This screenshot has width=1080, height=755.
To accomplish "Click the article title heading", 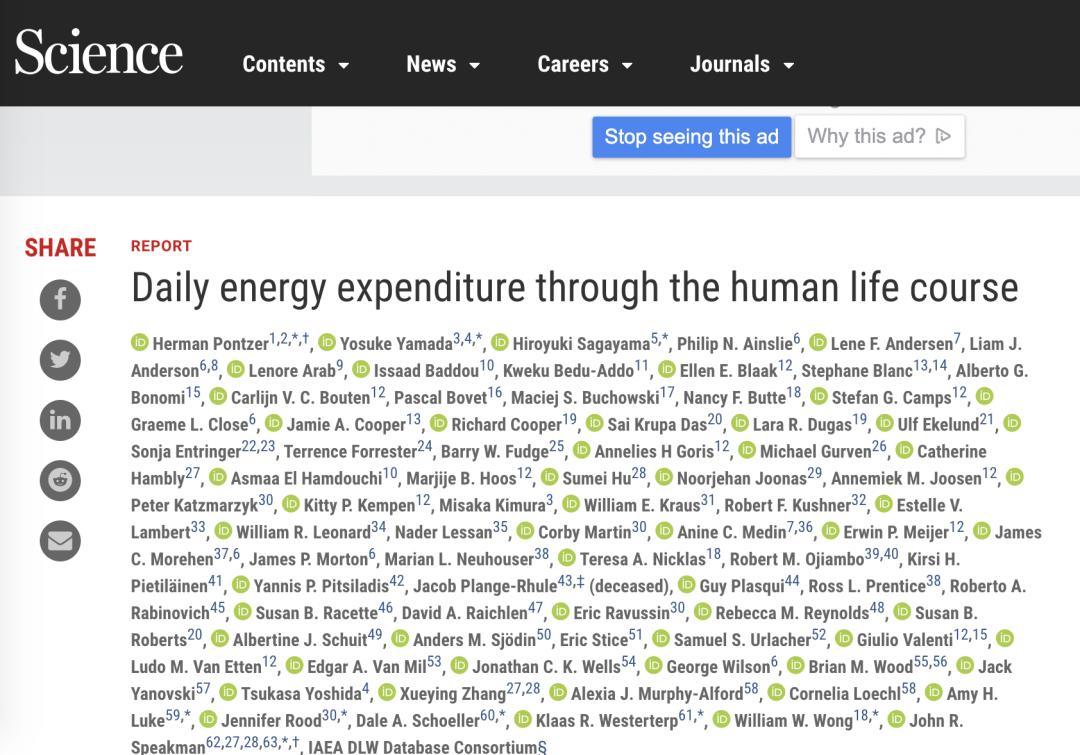I will [574, 288].
